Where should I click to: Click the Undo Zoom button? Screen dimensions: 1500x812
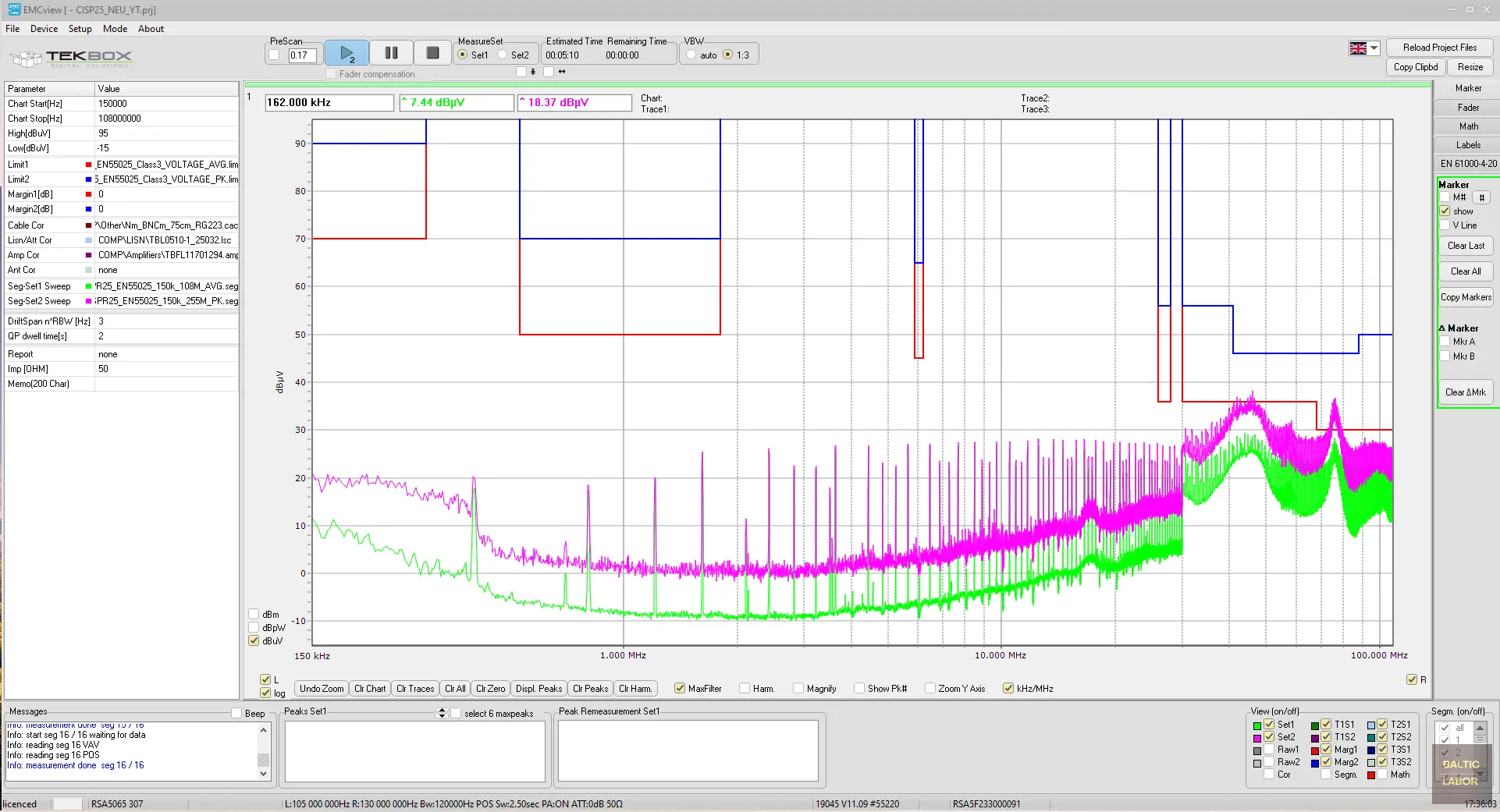coord(321,689)
